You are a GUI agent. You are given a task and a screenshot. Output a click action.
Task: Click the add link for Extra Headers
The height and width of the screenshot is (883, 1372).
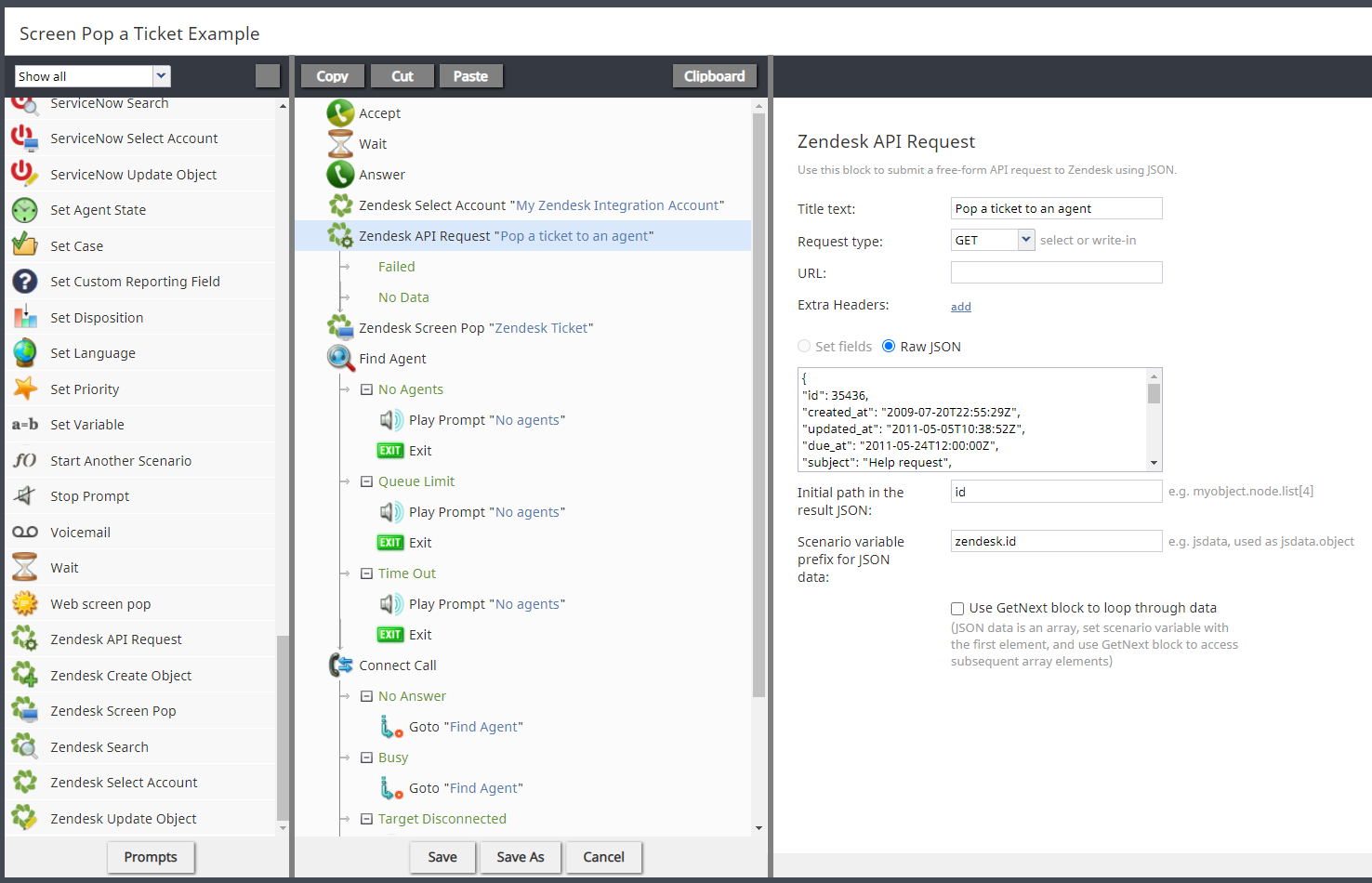tap(961, 307)
